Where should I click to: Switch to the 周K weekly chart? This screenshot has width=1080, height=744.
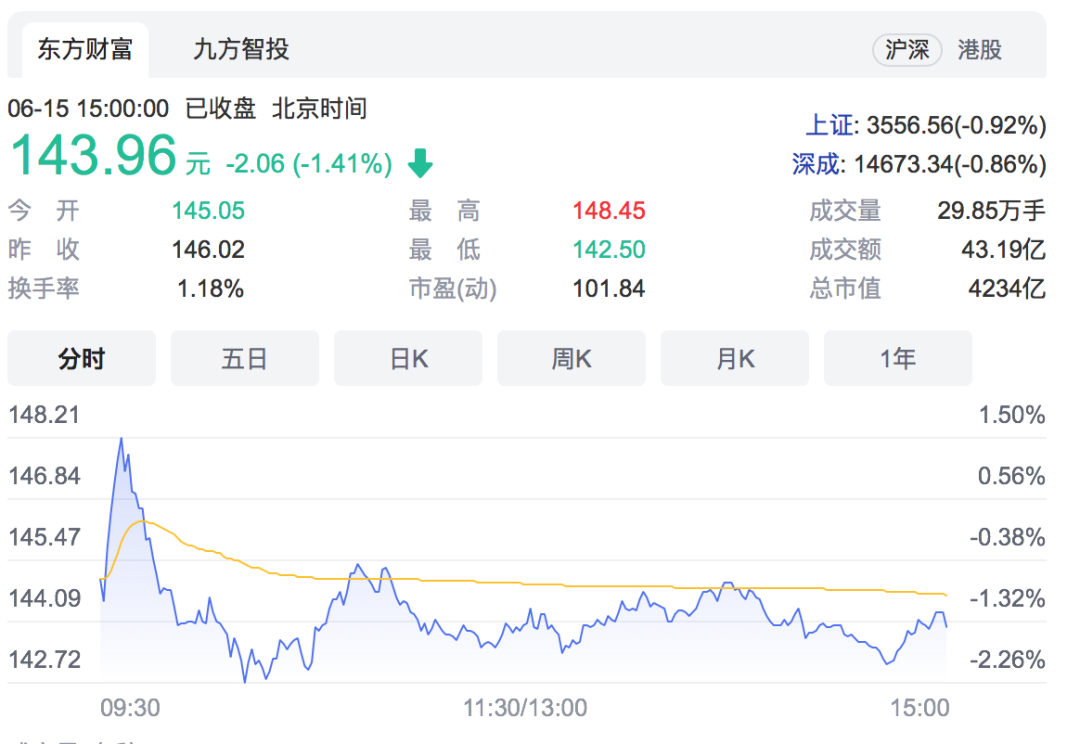click(571, 359)
